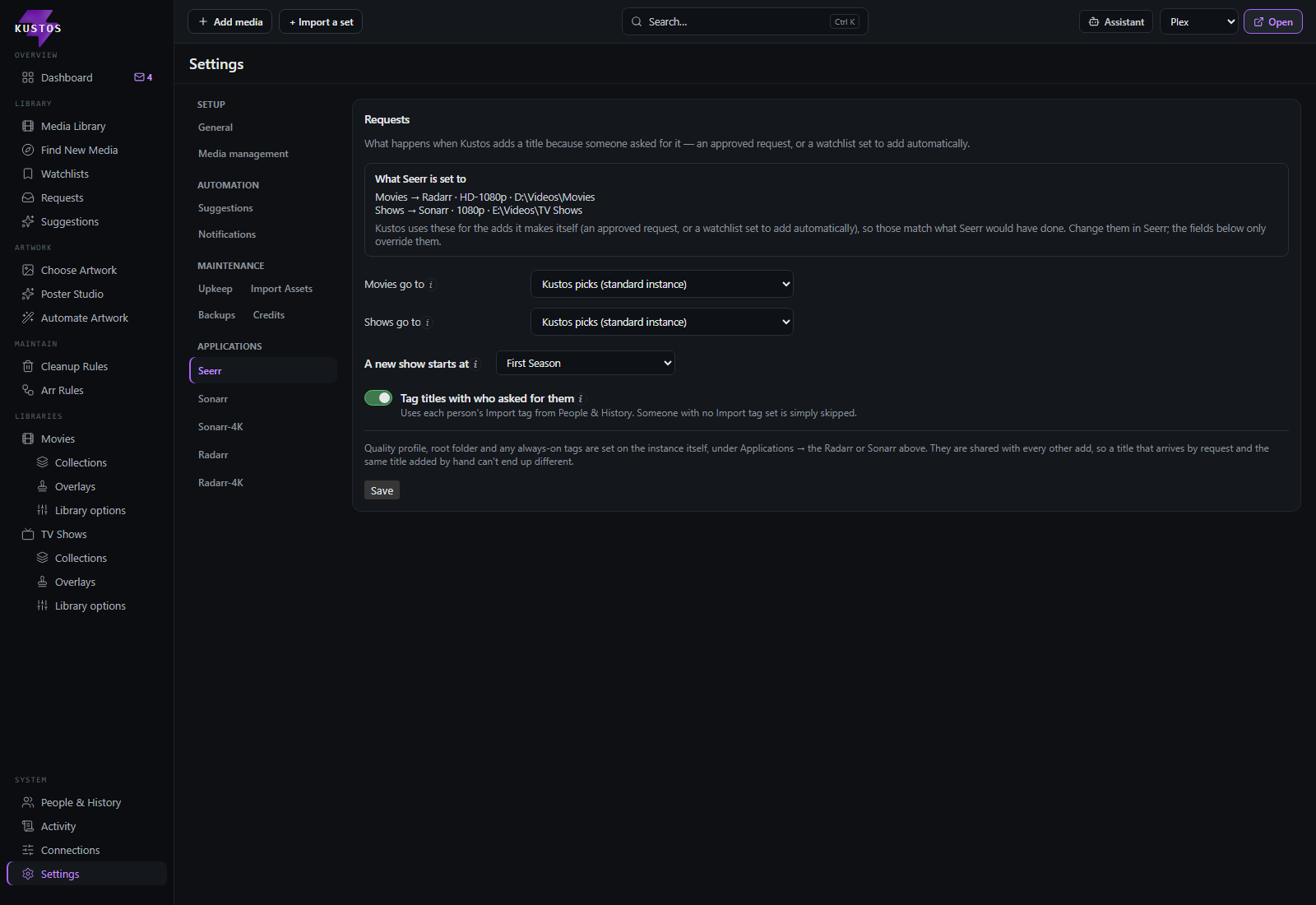Click the Movies library film icon

(x=28, y=439)
